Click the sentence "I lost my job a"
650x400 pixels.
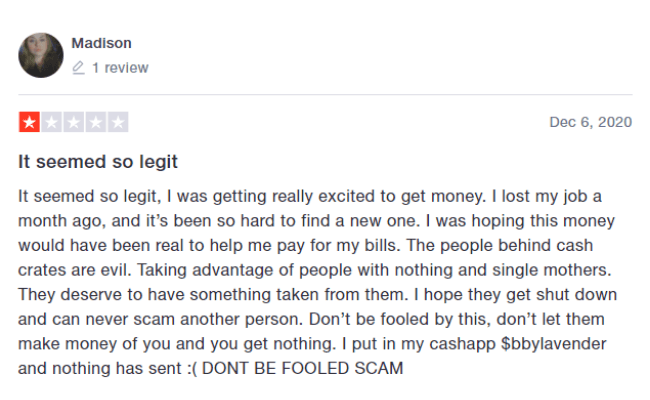(x=546, y=196)
